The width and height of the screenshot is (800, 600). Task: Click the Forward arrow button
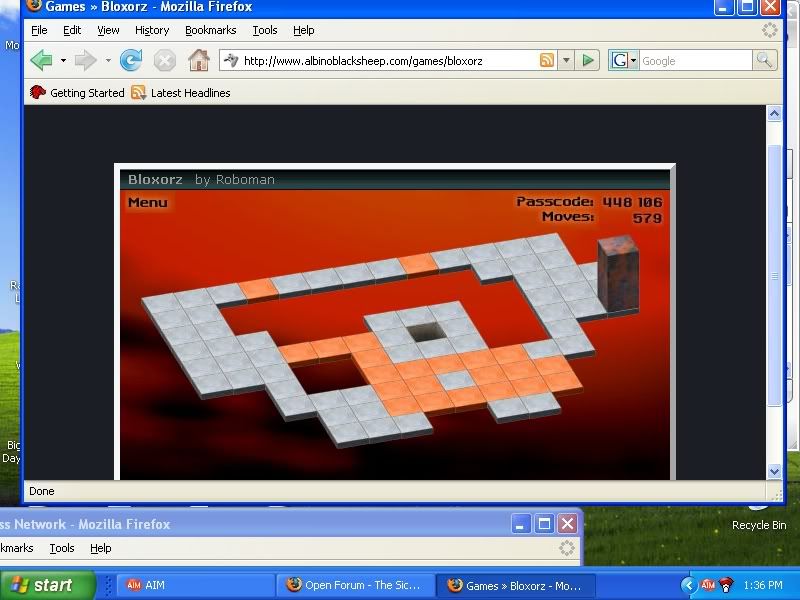[85, 61]
